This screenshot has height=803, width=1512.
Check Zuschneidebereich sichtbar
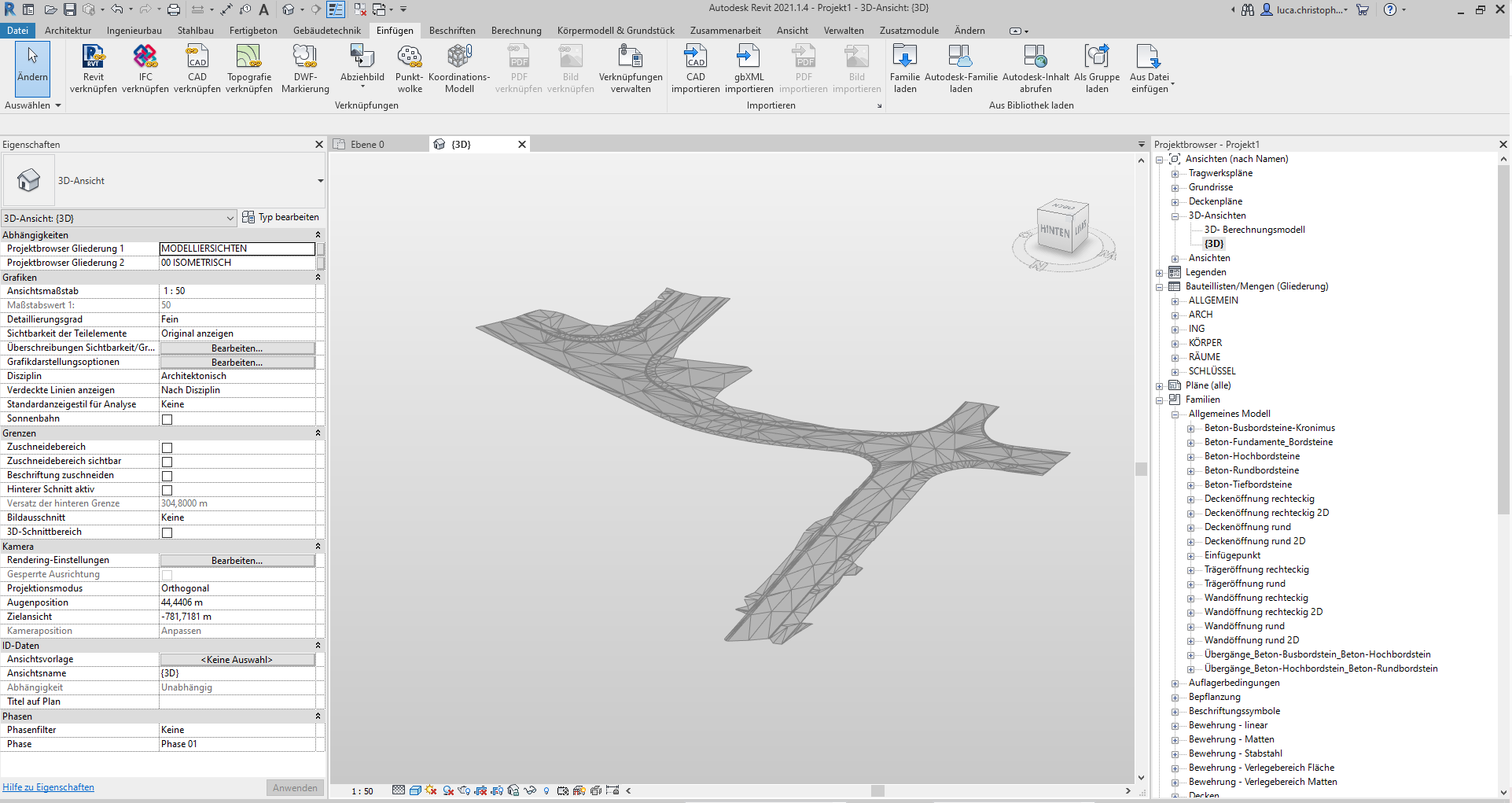click(167, 462)
